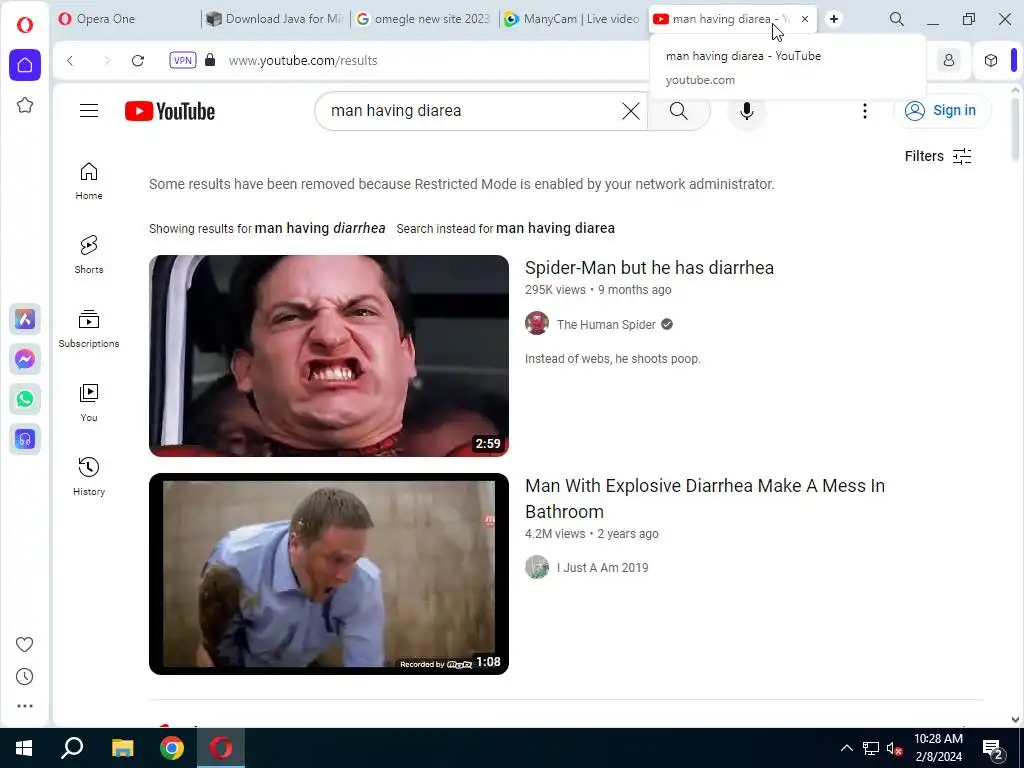Screen dimensions: 1024x768
Task: Open browsing history clock icon in sidebar
Action: coord(24,677)
